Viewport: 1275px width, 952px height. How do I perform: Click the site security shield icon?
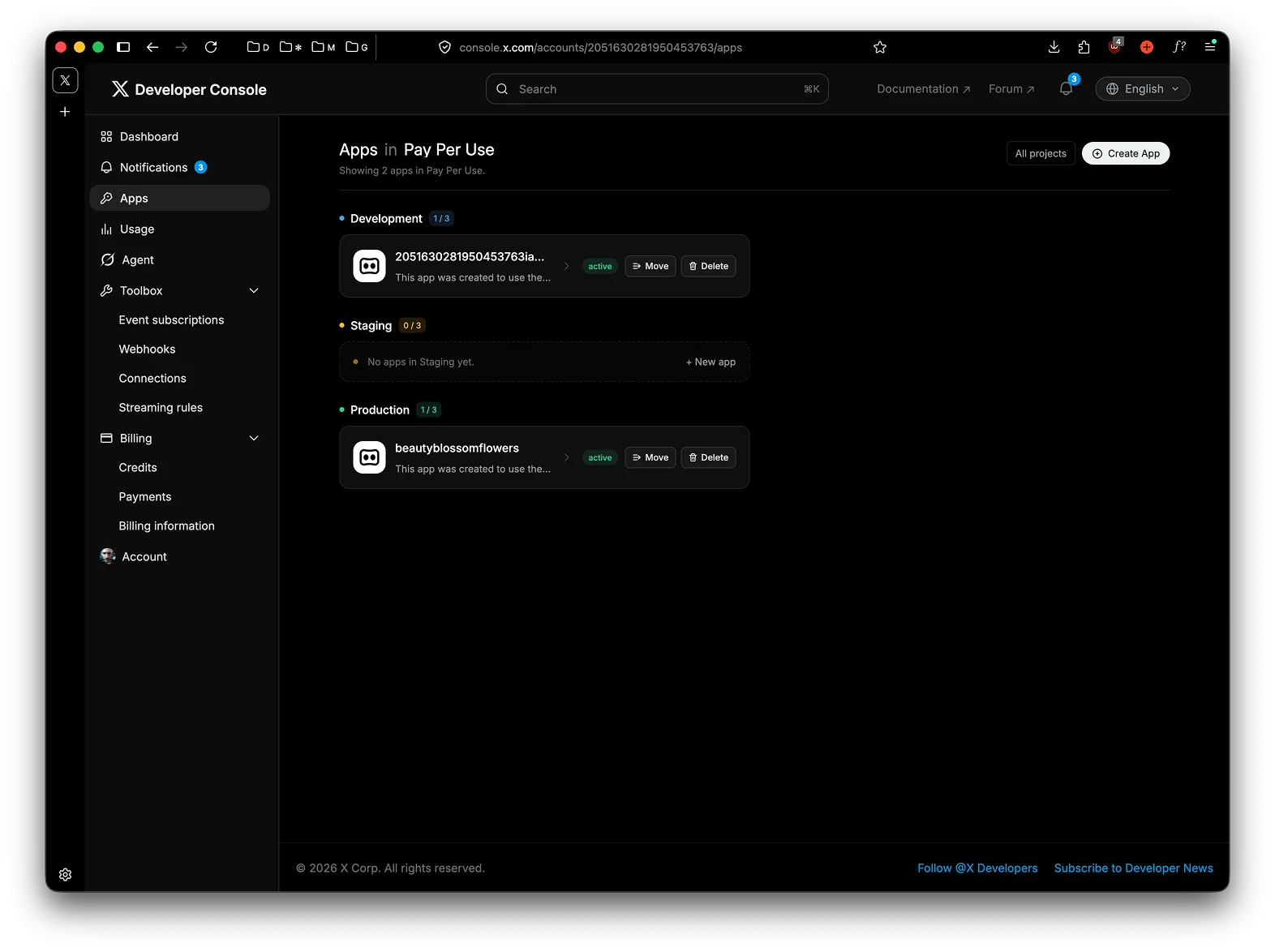pos(444,48)
